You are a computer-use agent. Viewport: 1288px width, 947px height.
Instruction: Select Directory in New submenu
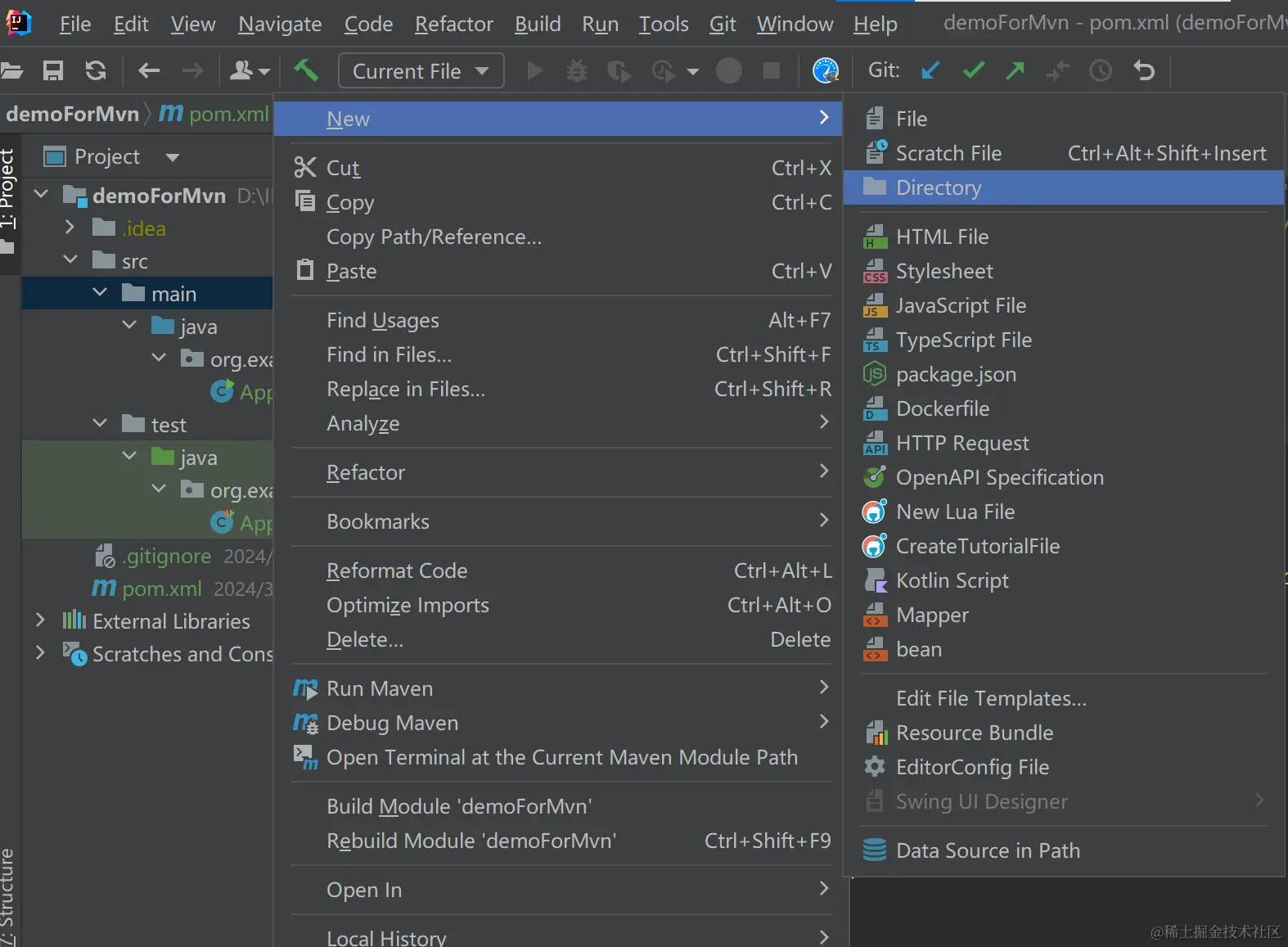pos(1063,187)
